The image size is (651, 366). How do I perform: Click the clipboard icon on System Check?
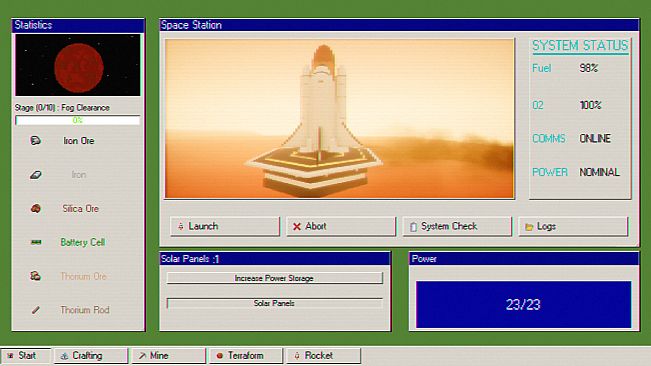click(413, 227)
